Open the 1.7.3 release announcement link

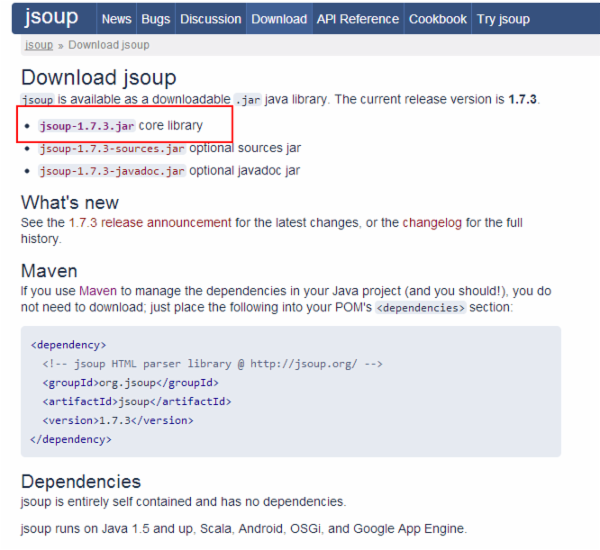pos(150,223)
